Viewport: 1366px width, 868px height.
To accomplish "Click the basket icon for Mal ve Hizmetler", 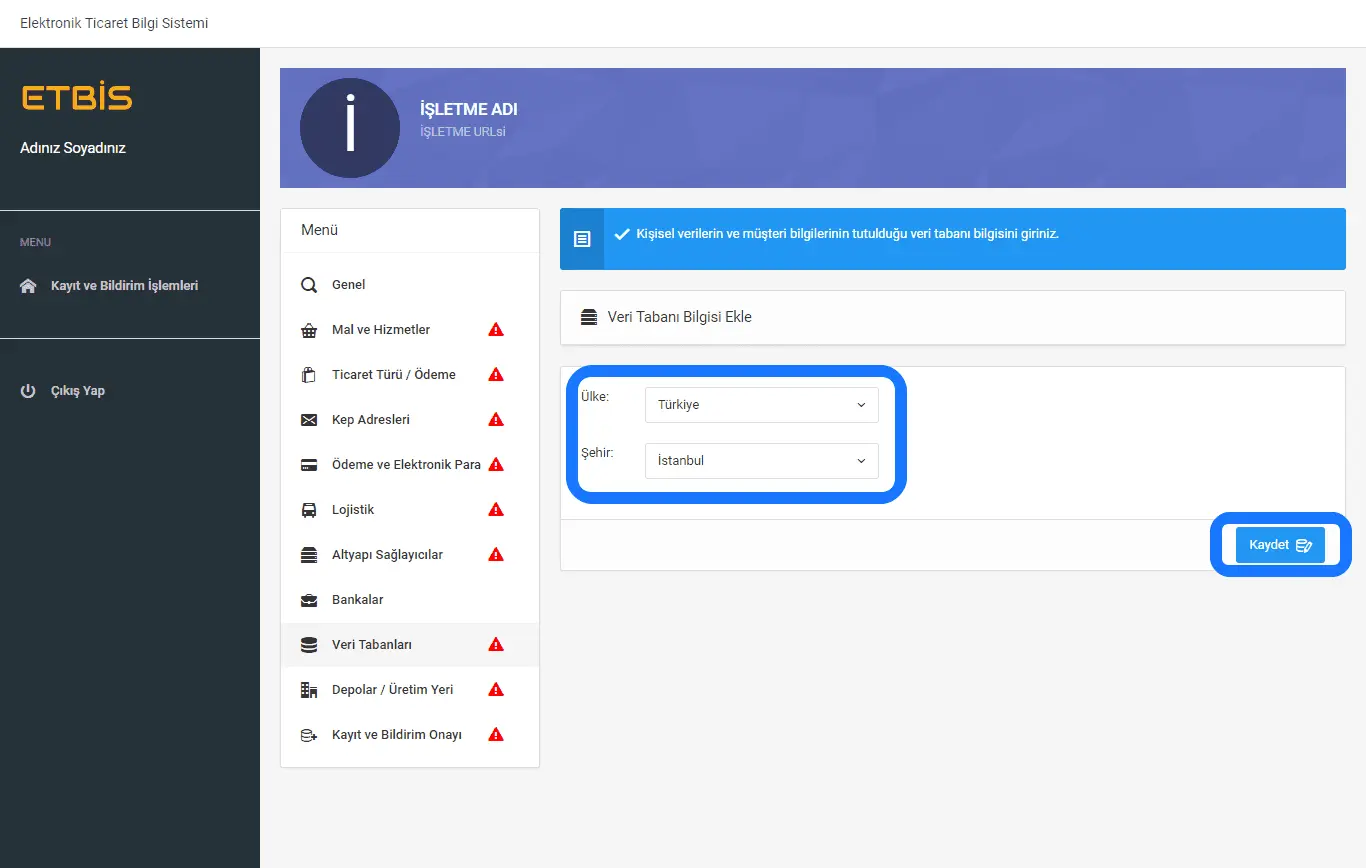I will click(x=309, y=330).
